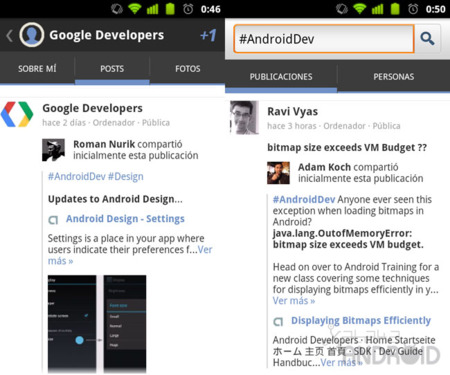Open Displaying Bitmaps Efficiently link

tap(361, 320)
